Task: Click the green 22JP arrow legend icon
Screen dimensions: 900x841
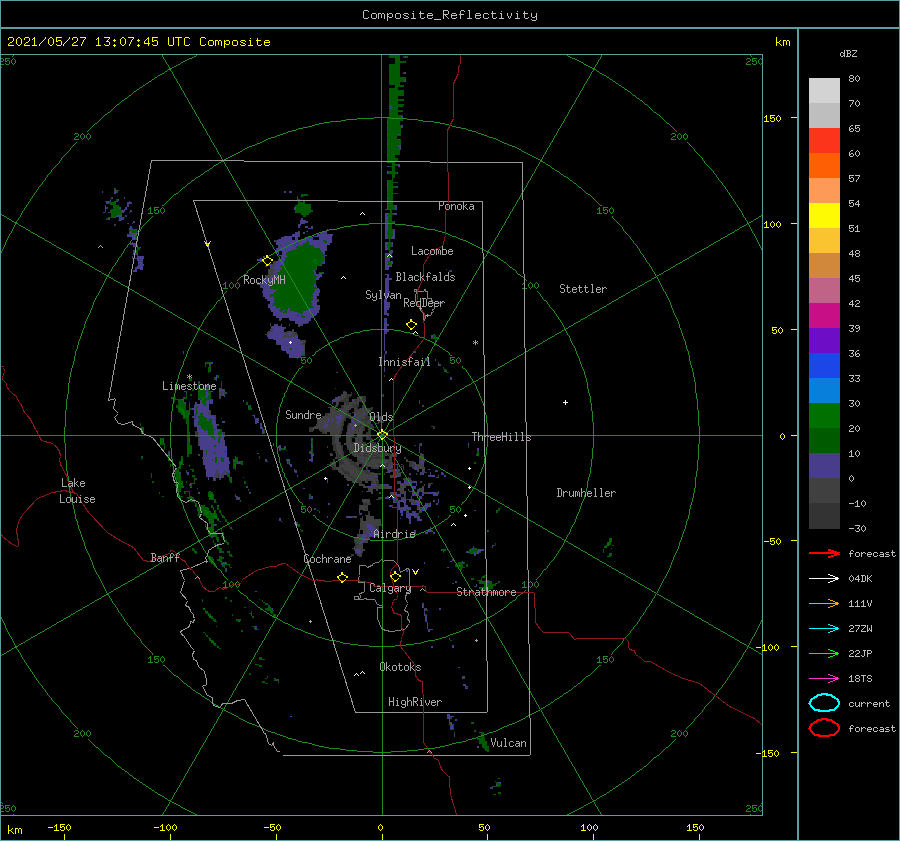Action: pos(824,653)
